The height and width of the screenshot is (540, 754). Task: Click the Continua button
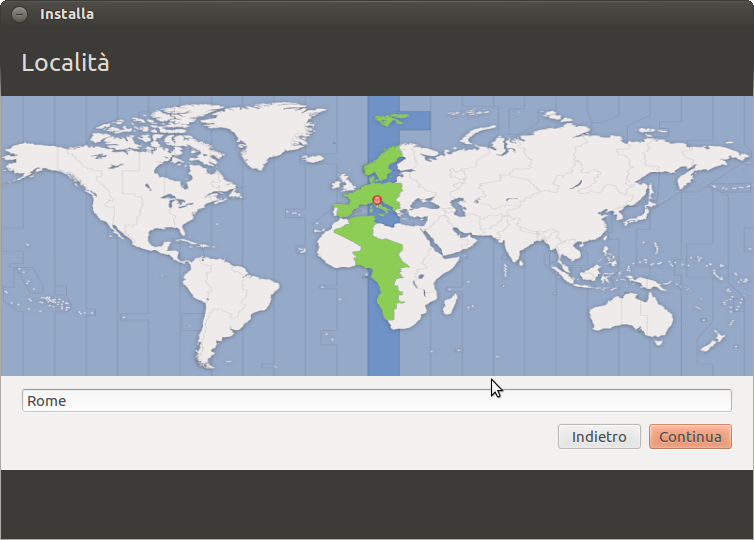click(690, 436)
